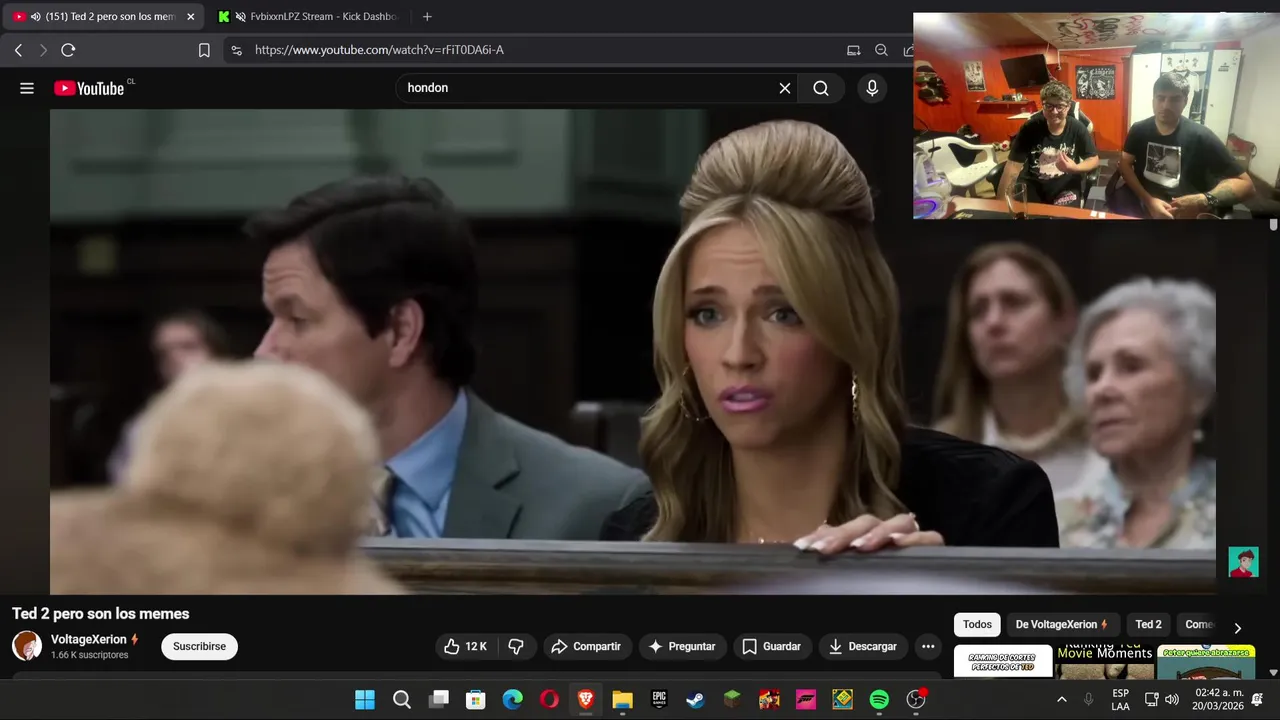Launch Microsoft Edge from taskbar
The height and width of the screenshot is (720, 1280).
[x=512, y=700]
